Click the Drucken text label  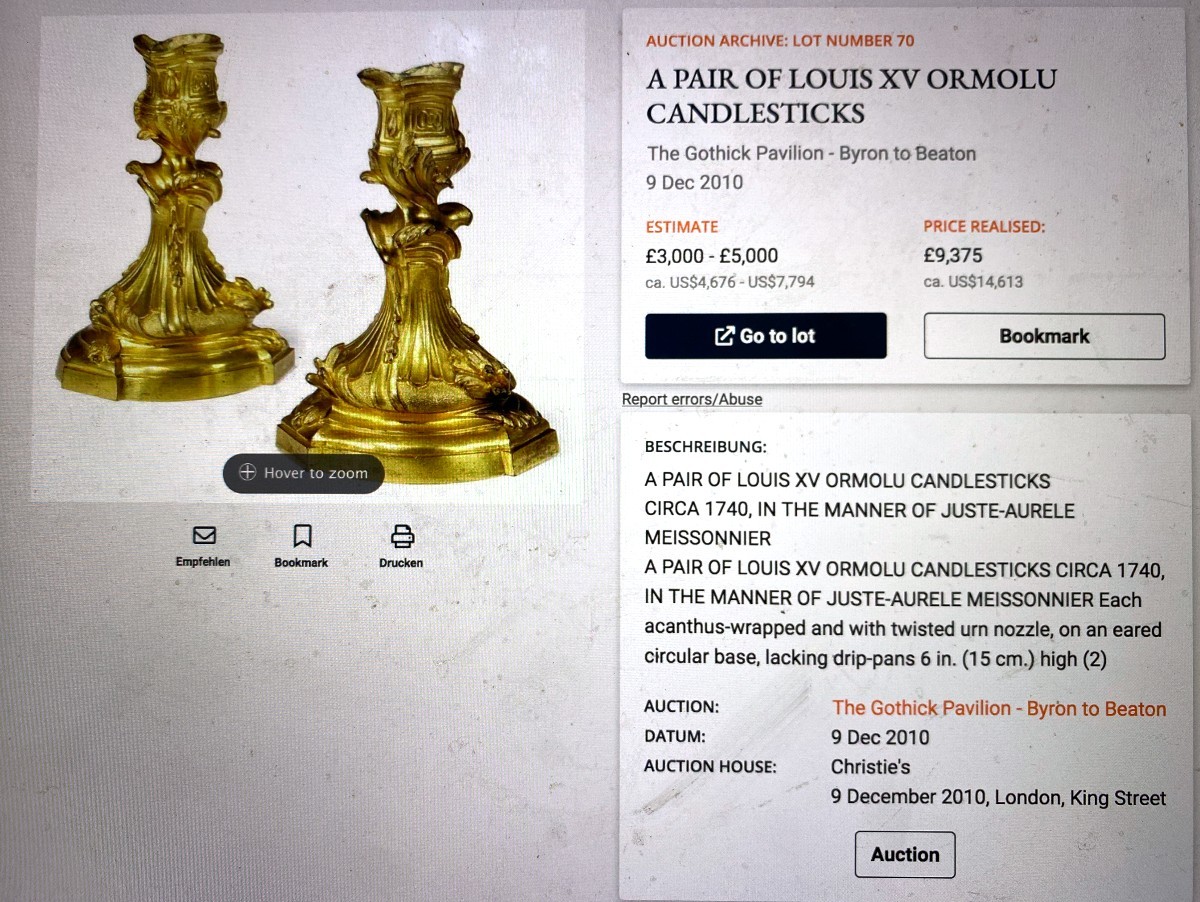click(401, 563)
